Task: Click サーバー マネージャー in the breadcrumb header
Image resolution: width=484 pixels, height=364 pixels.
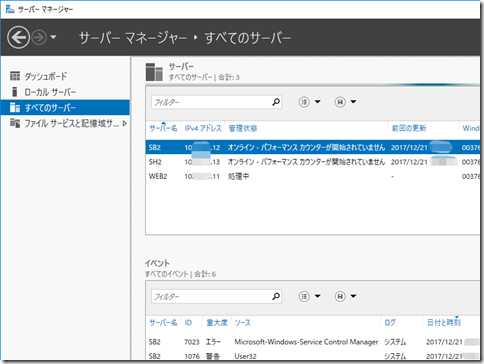Action: pos(133,38)
